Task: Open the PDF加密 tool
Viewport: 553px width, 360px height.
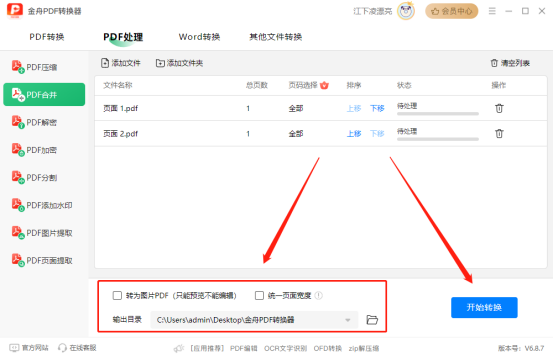Action: tap(43, 150)
